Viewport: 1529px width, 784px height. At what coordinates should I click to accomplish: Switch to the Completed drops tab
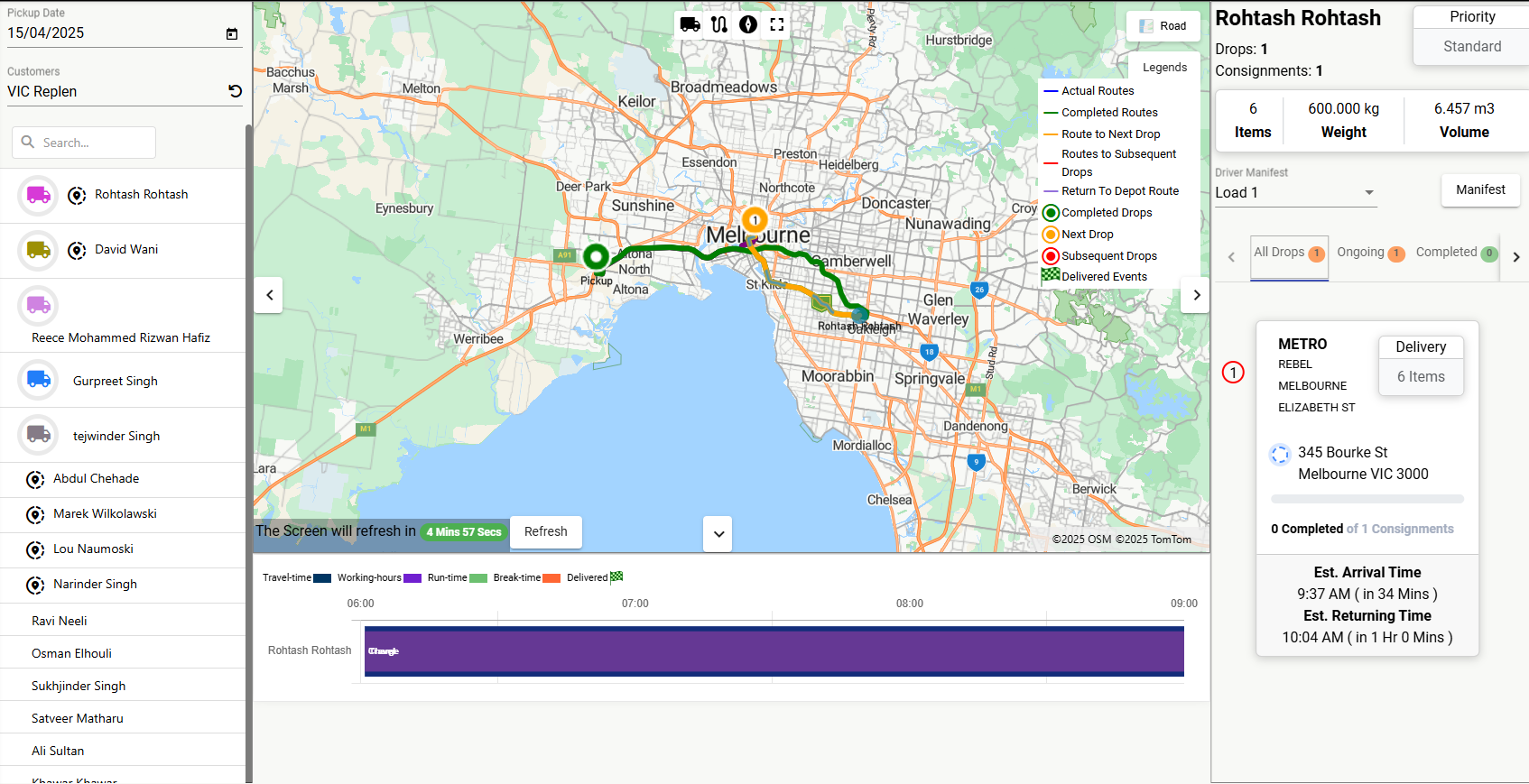click(x=1455, y=253)
